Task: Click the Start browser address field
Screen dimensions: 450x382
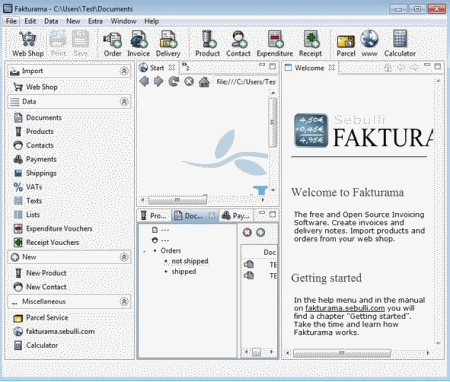Action: click(246, 82)
